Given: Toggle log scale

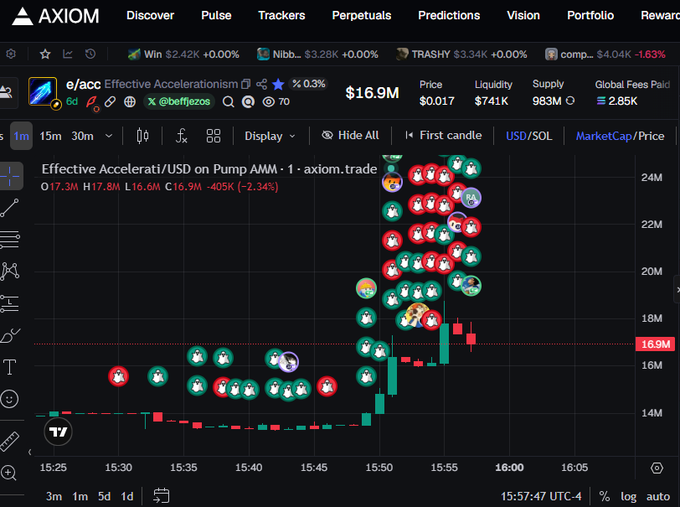Looking at the screenshot, I should pyautogui.click(x=628, y=497).
